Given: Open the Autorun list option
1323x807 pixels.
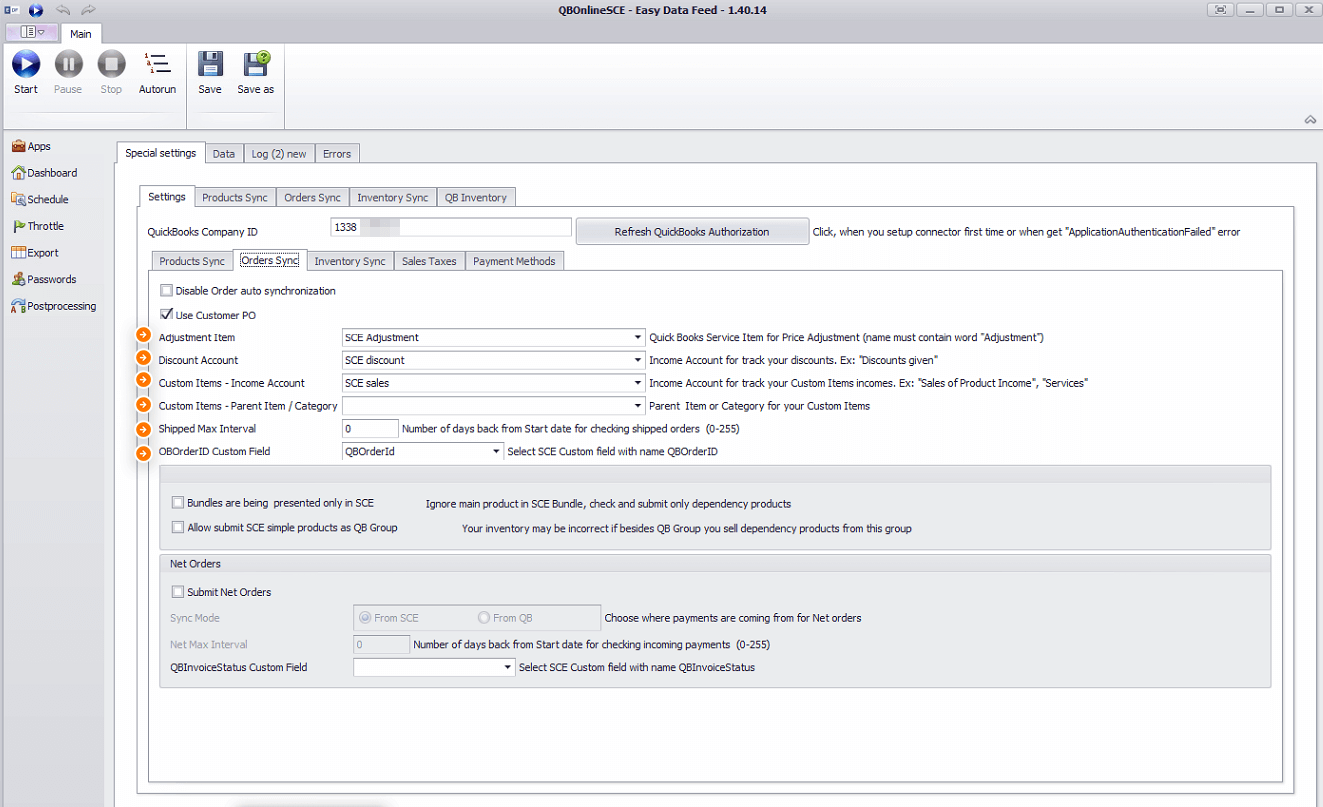Looking at the screenshot, I should [157, 73].
